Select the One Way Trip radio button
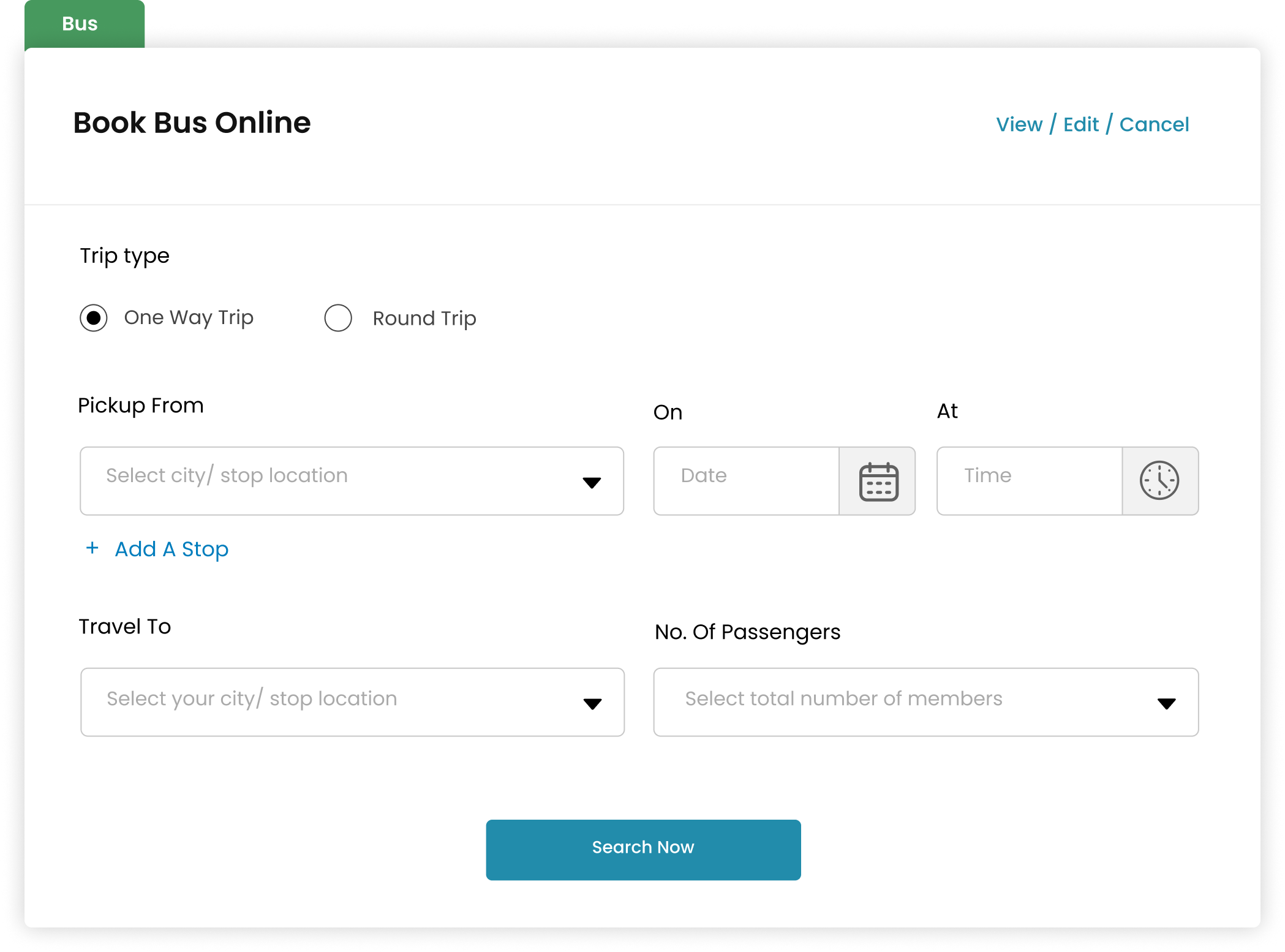Image resolution: width=1285 pixels, height=952 pixels. tap(94, 318)
